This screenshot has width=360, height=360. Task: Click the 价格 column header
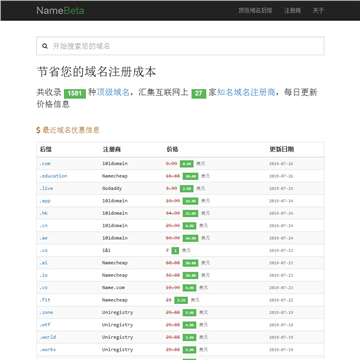click(172, 149)
